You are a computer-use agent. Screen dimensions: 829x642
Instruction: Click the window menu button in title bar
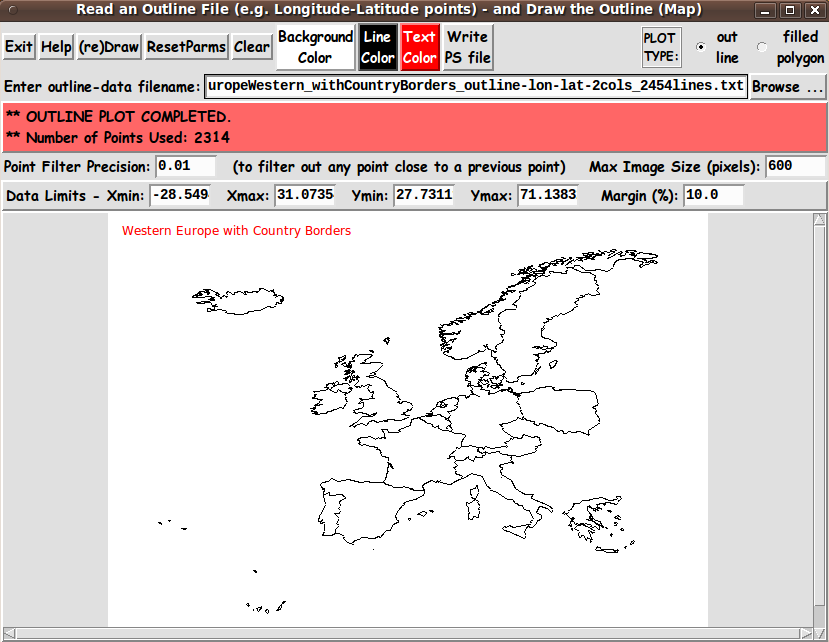pyautogui.click(x=12, y=10)
